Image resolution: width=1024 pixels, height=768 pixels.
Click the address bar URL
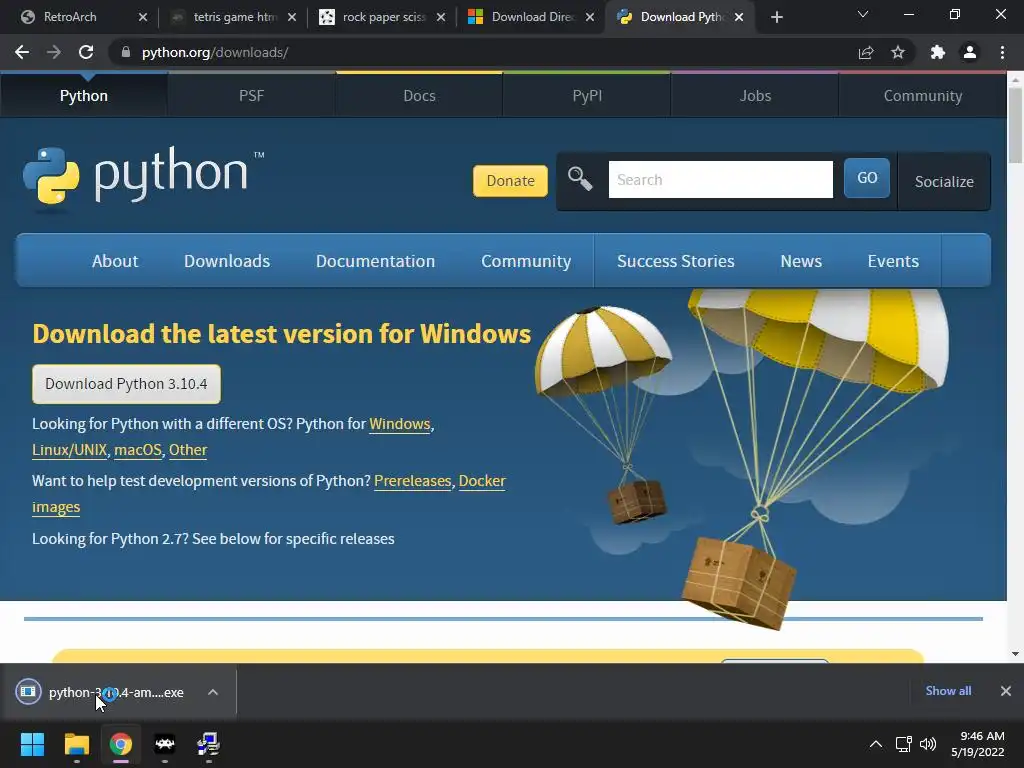[x=215, y=52]
